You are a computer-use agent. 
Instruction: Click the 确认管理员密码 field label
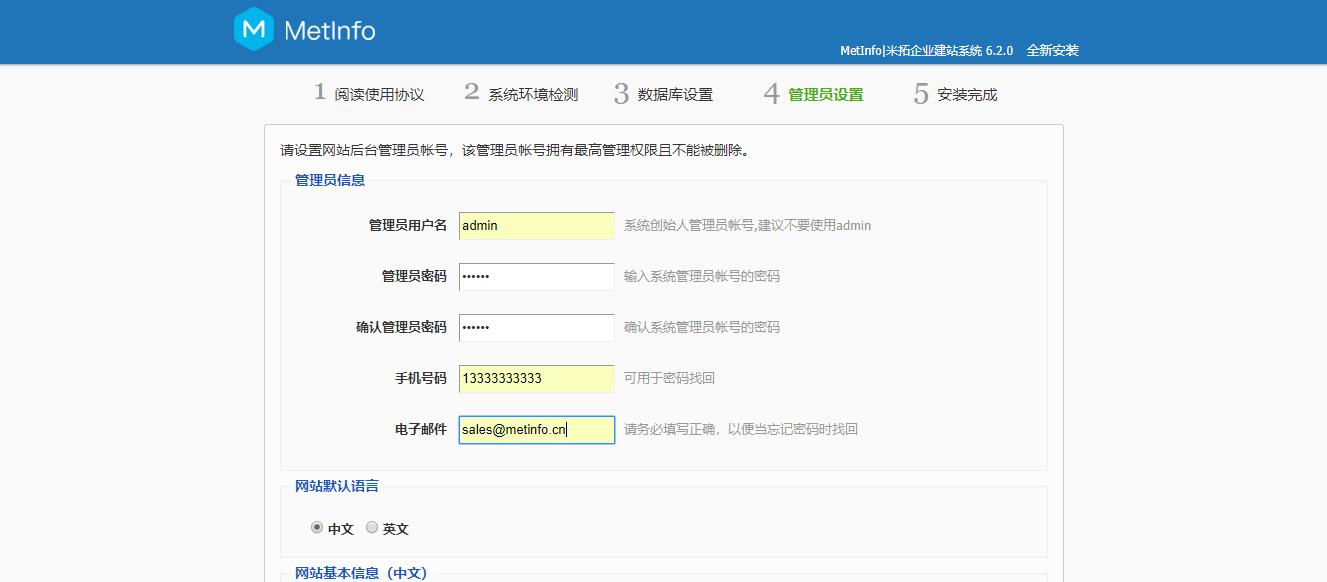[401, 327]
